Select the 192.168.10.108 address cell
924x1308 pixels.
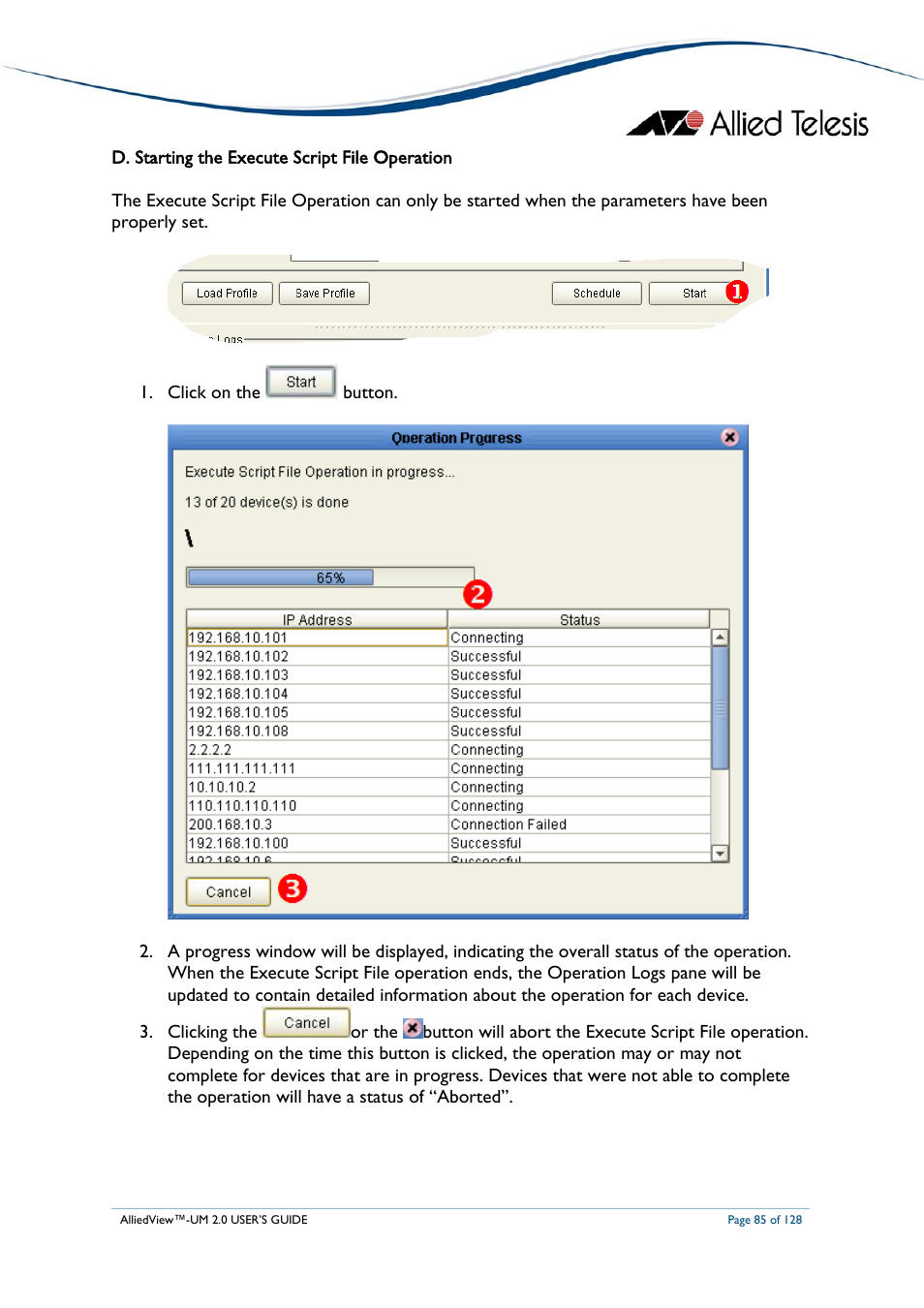[x=317, y=732]
